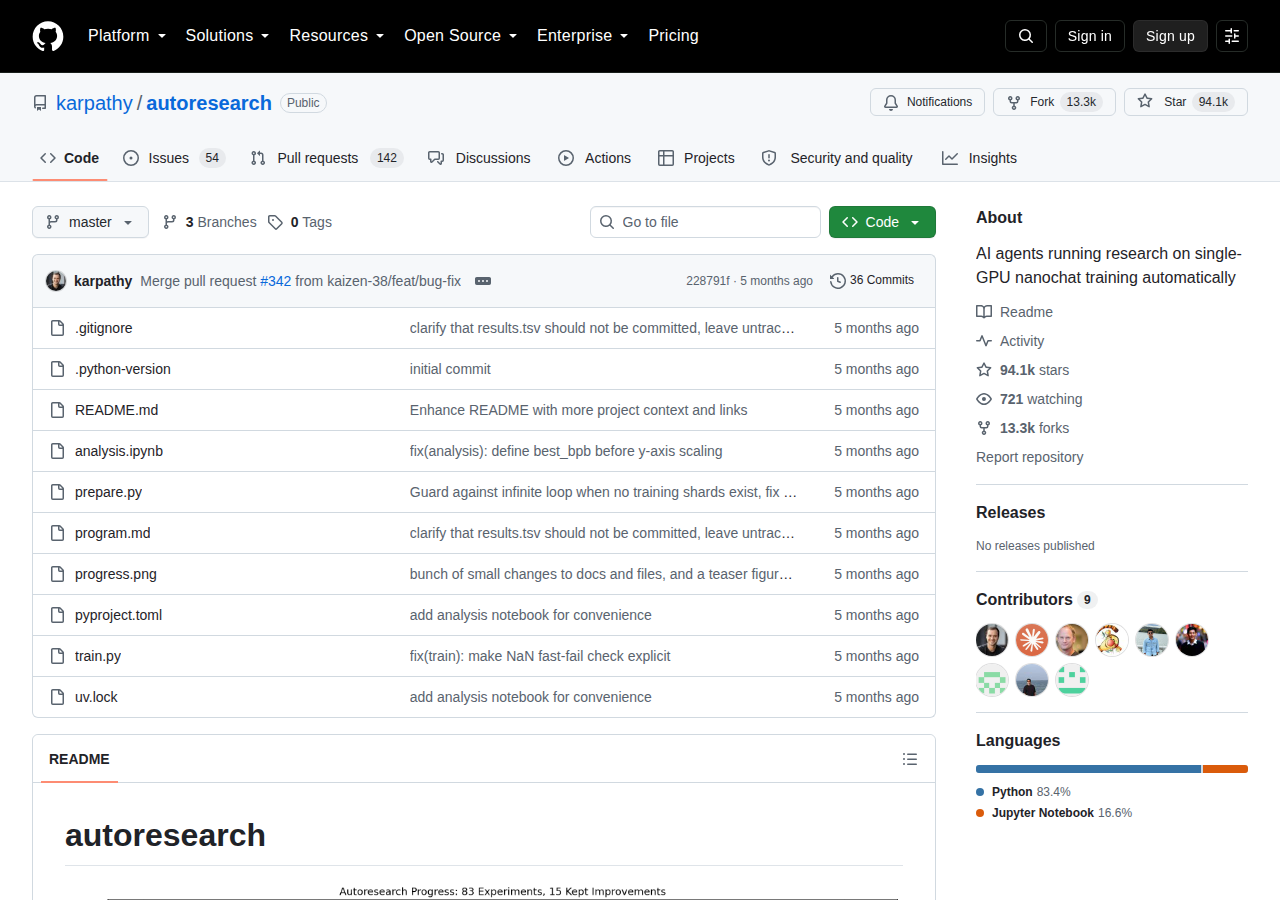Open the Discussions tab
The image size is (1280, 900).
point(479,158)
